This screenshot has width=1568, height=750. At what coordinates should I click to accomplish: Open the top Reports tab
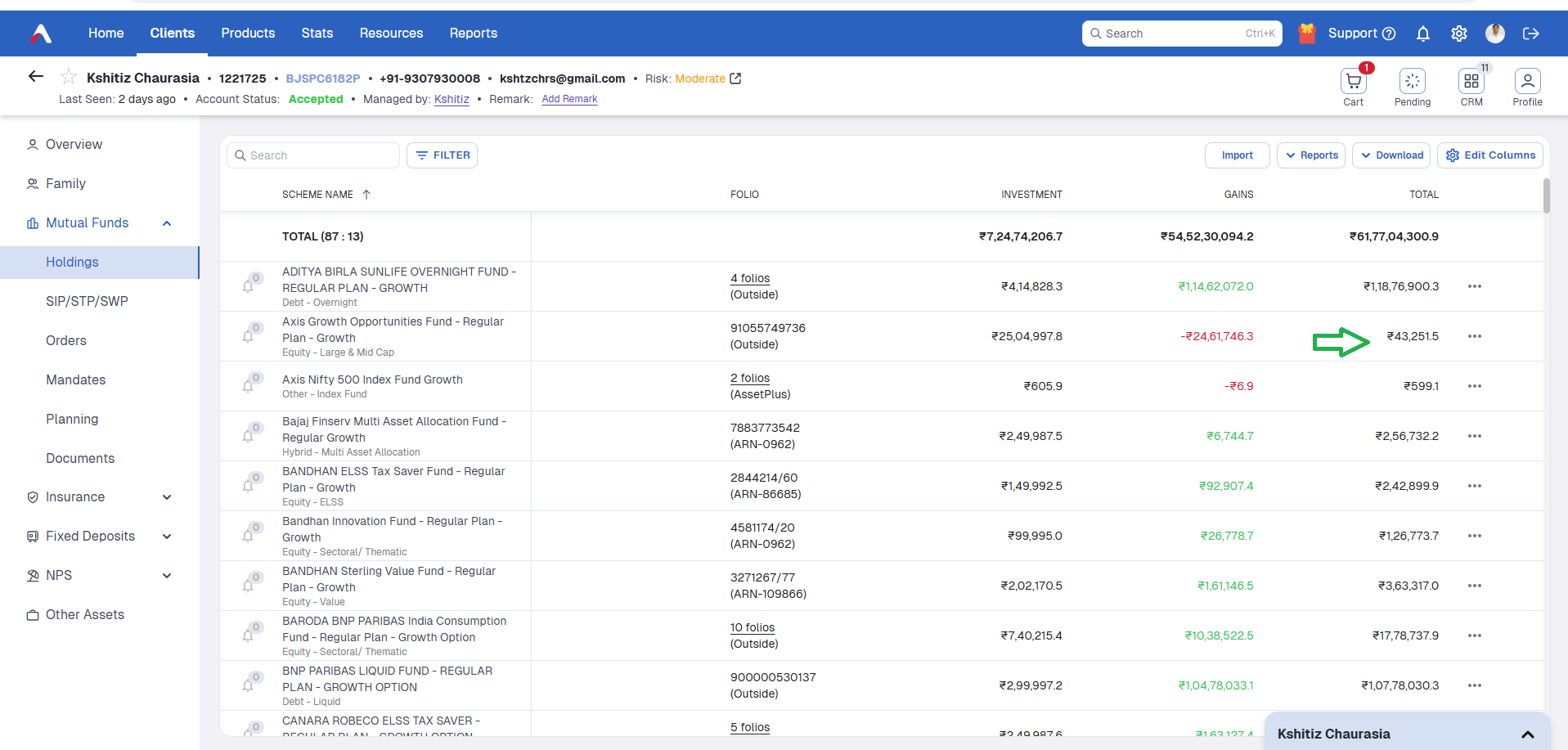tap(474, 34)
